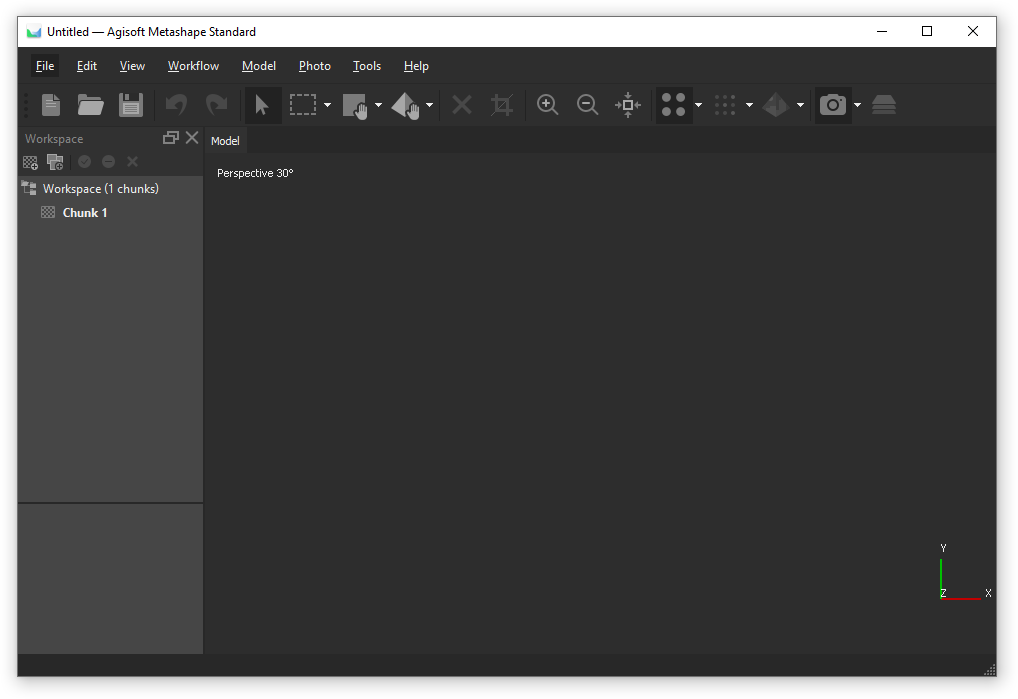Enable items with the checkmark circle icon
This screenshot has height=699, width=1018.
[84, 162]
